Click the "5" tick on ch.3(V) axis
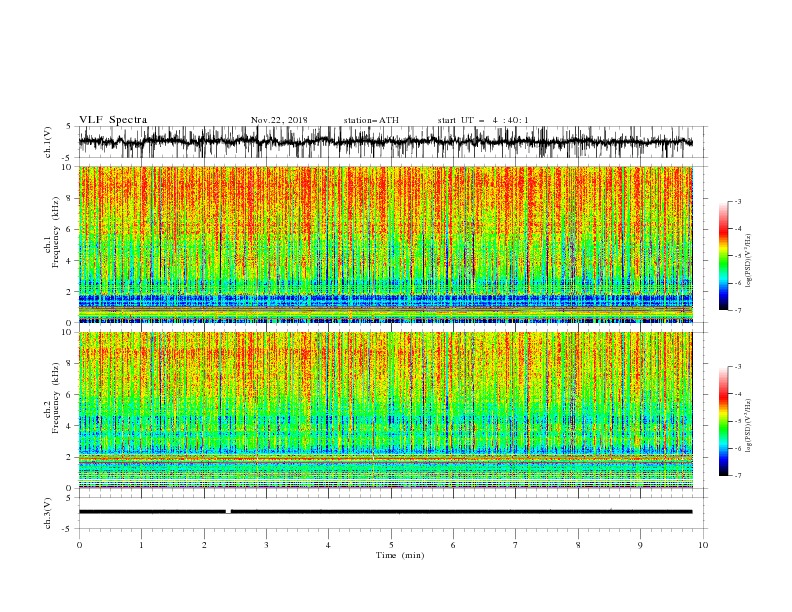The height and width of the screenshot is (612, 792). pyautogui.click(x=70, y=498)
